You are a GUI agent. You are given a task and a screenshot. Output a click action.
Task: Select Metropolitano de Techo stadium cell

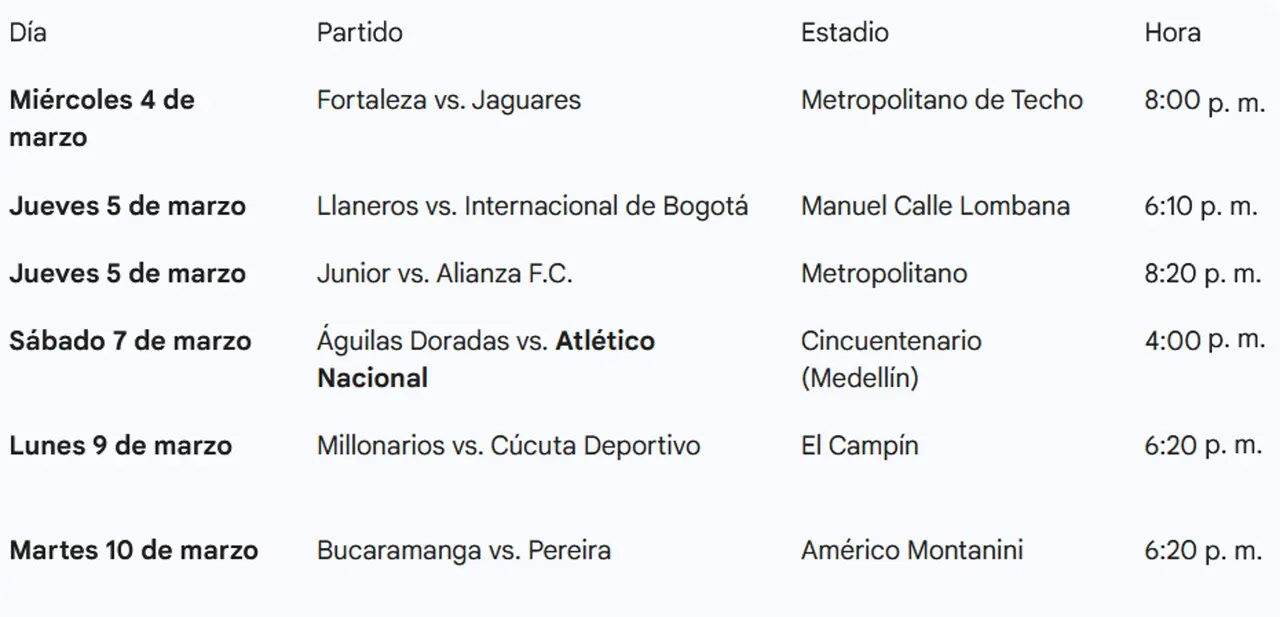[941, 100]
